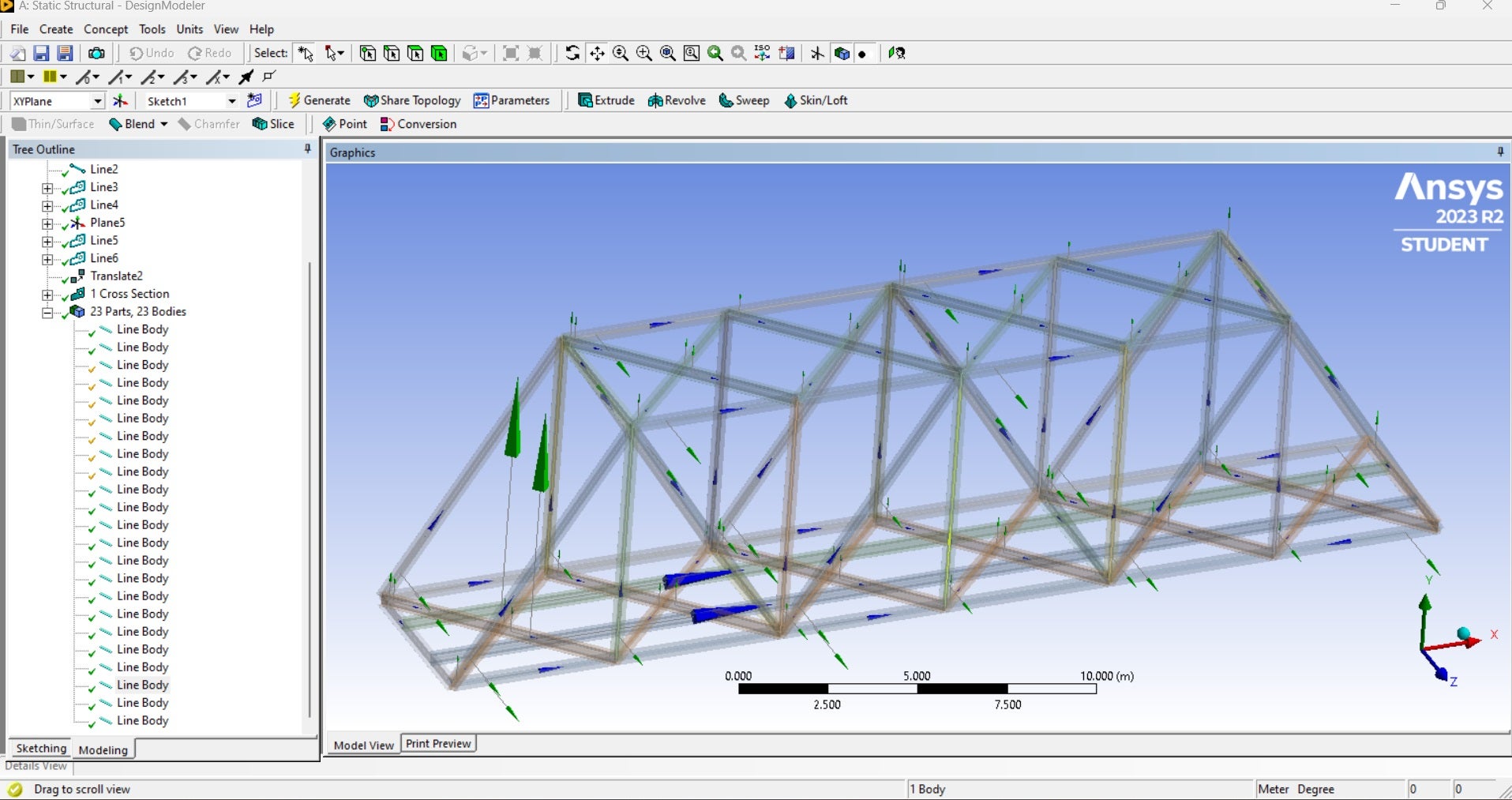Click the Slice tool
The image size is (1512, 800).
pos(273,124)
